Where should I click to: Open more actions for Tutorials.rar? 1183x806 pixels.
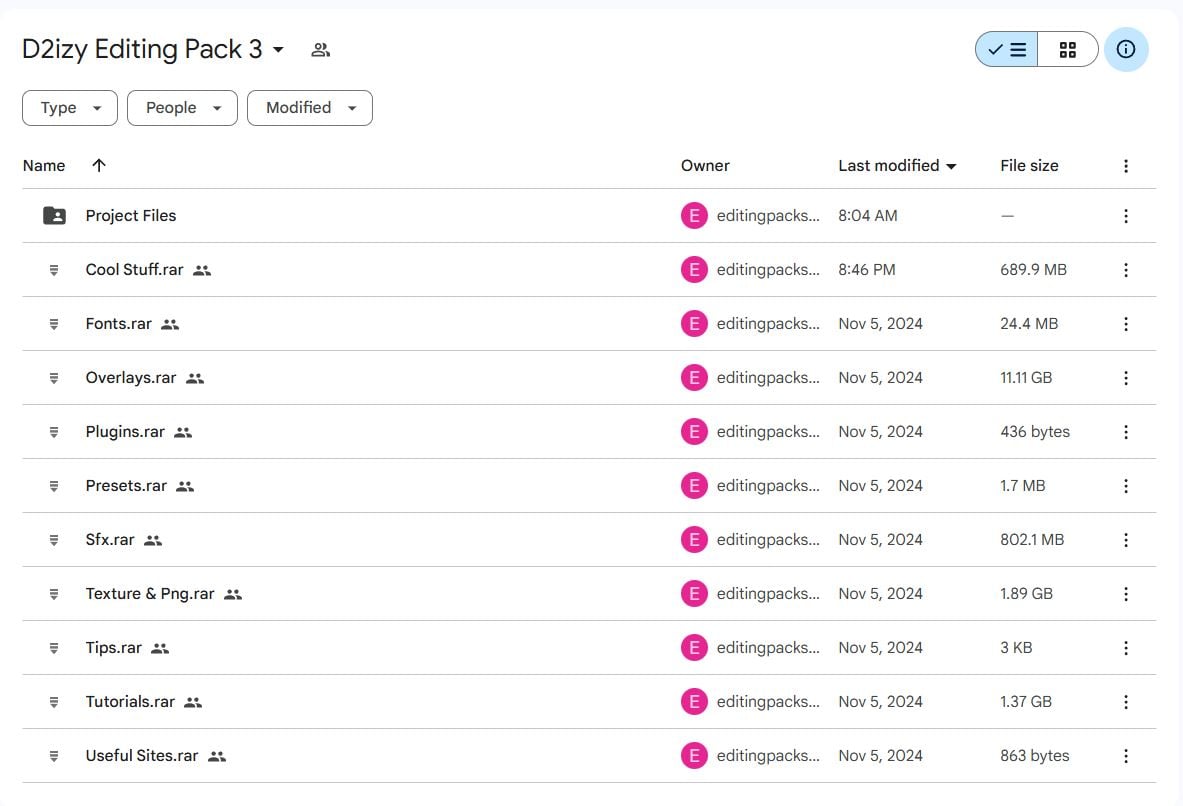(1126, 702)
